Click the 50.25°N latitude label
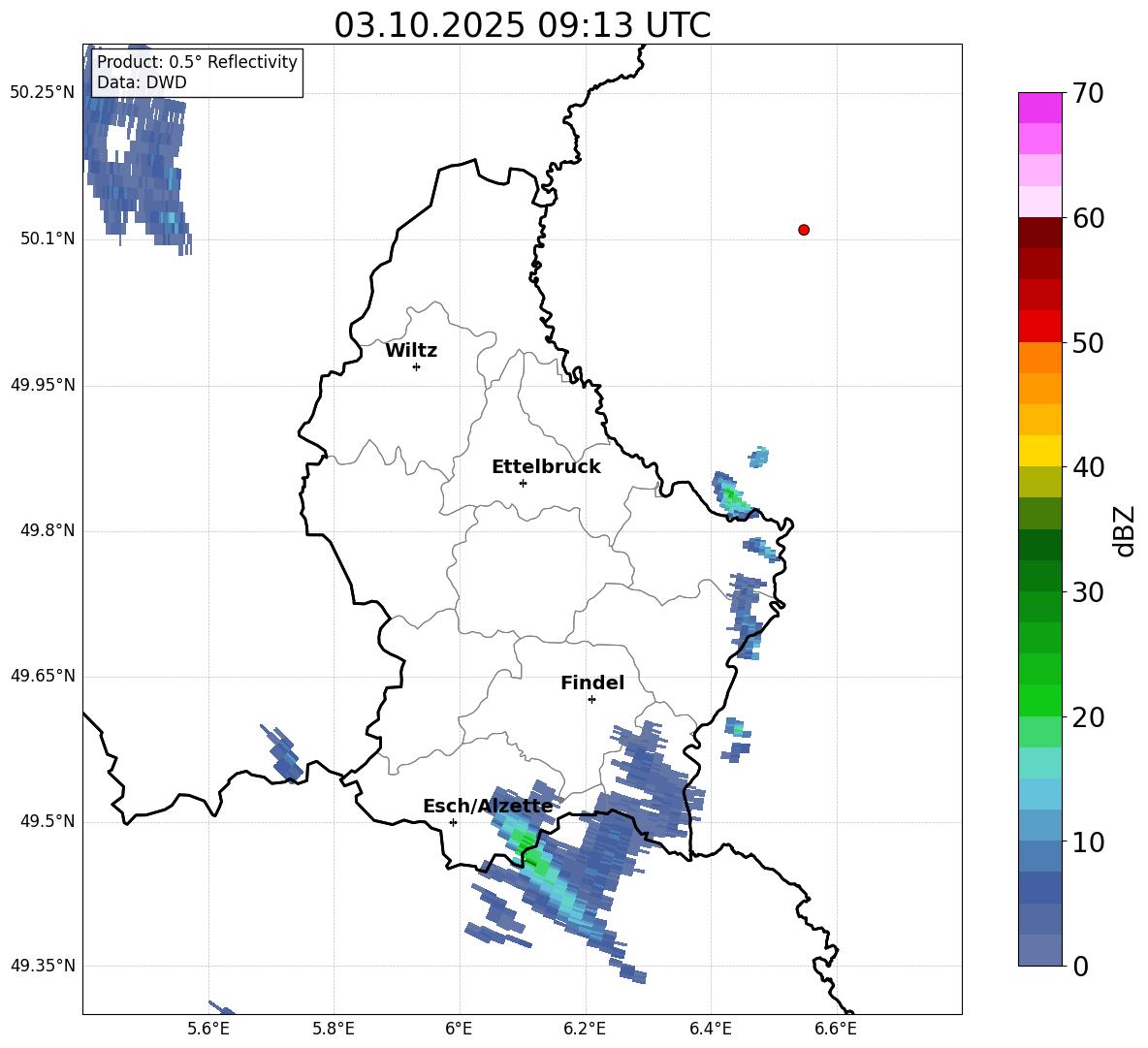Screen dimensions: 1148x1048 point(43,93)
